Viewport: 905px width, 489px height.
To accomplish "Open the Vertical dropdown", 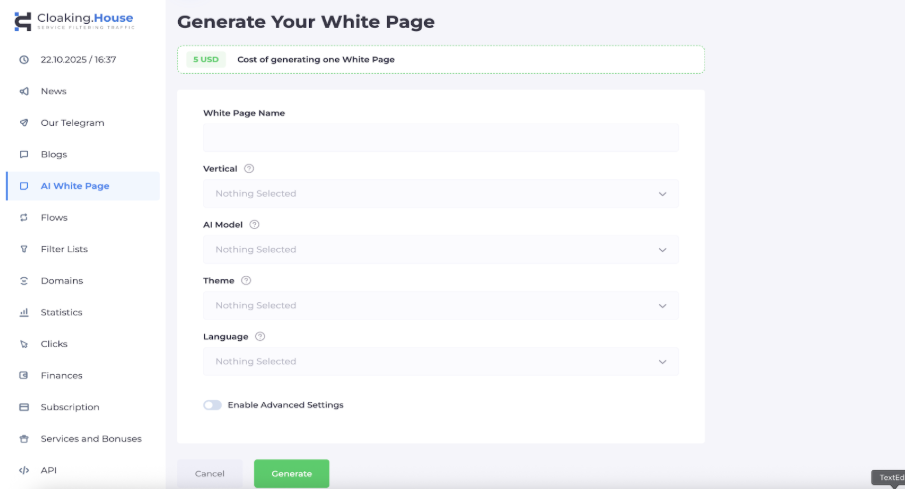I will (x=440, y=194).
